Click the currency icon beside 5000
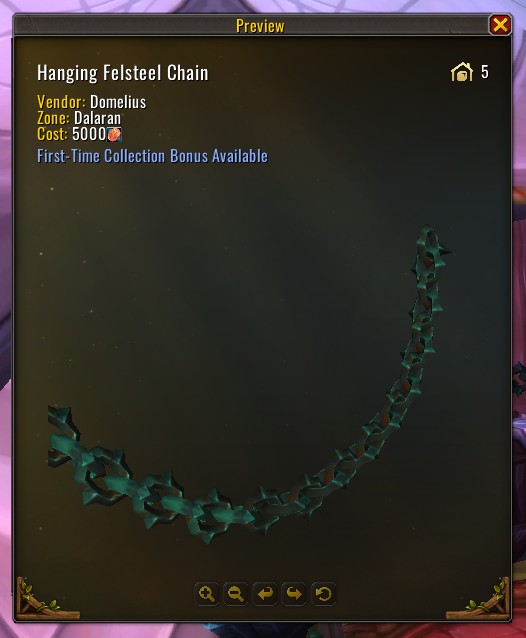 click(114, 135)
